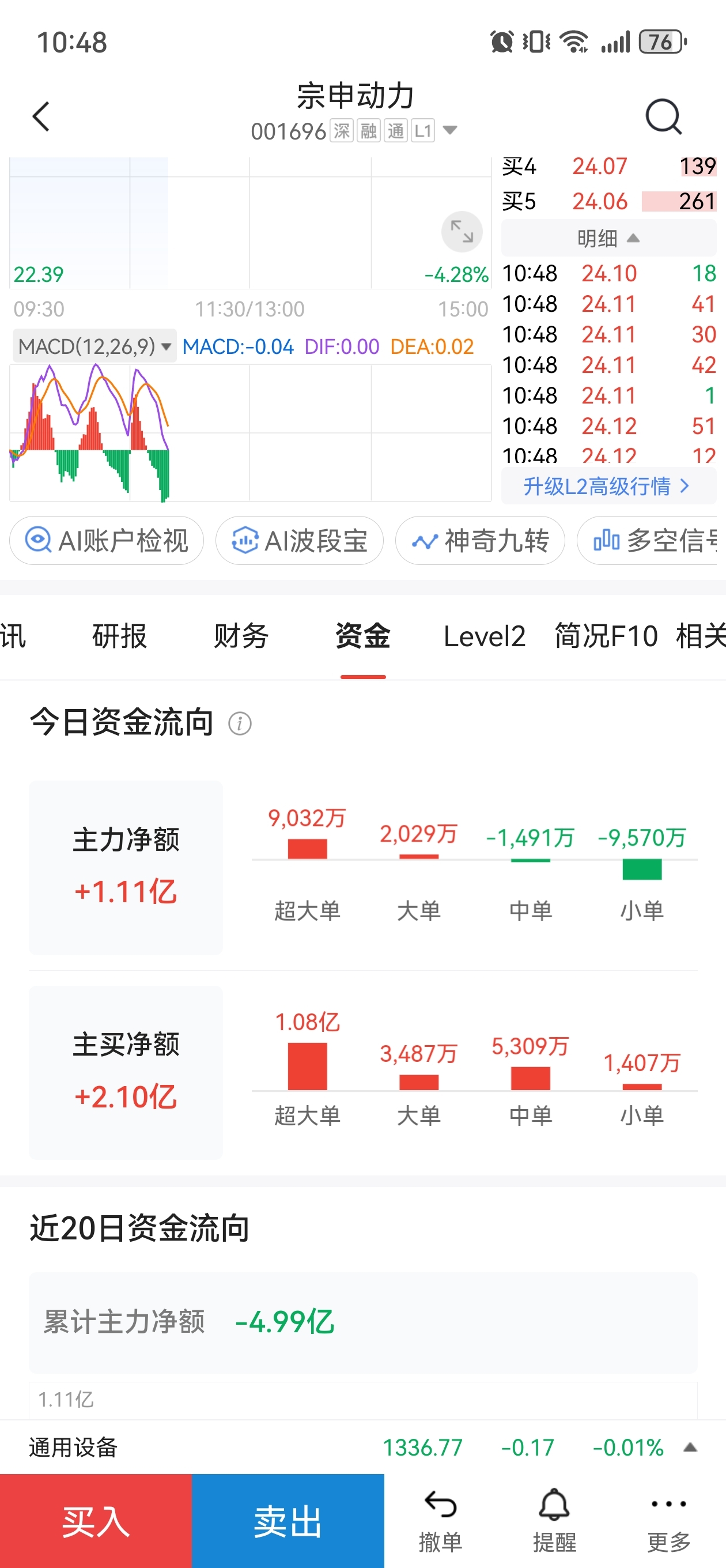Tap the 近20日资金流向 heading

point(140,1228)
